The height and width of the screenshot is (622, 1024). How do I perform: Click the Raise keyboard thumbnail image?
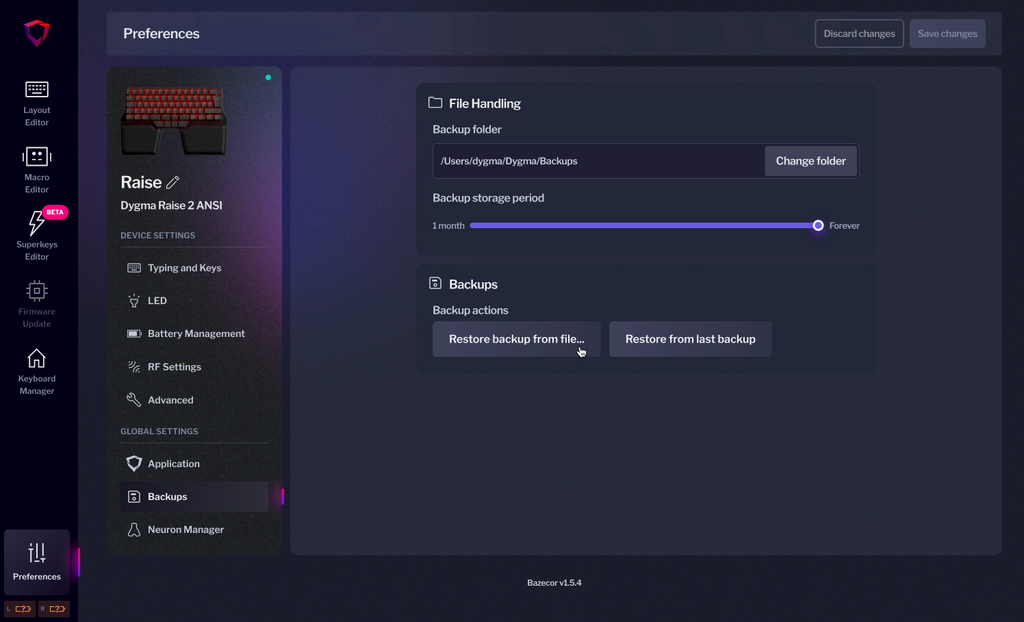(x=173, y=119)
